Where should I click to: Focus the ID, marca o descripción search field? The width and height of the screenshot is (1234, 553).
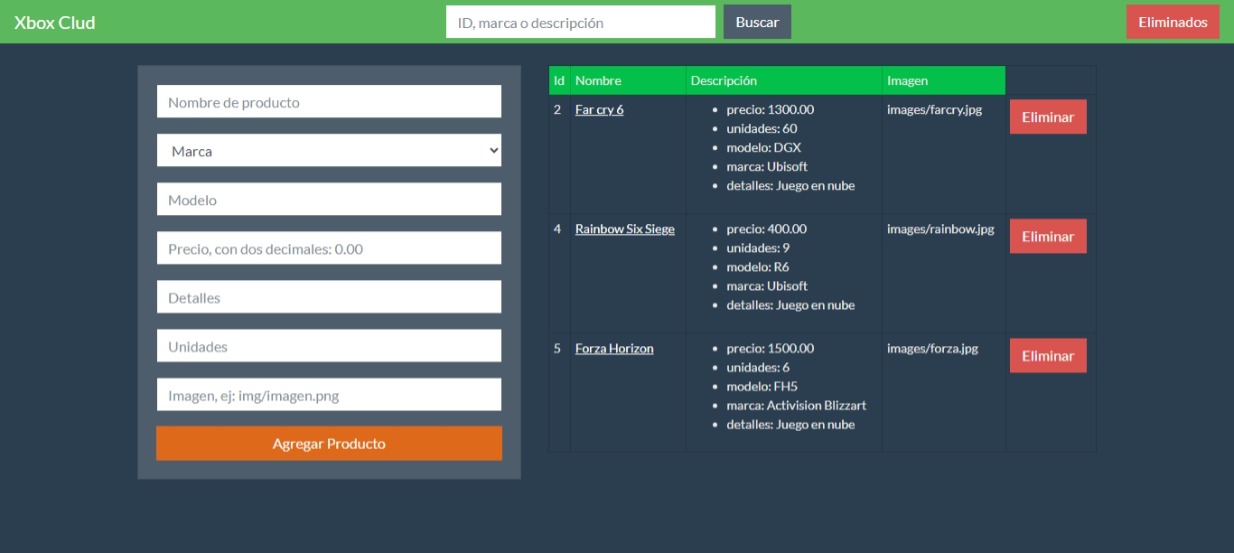(580, 22)
